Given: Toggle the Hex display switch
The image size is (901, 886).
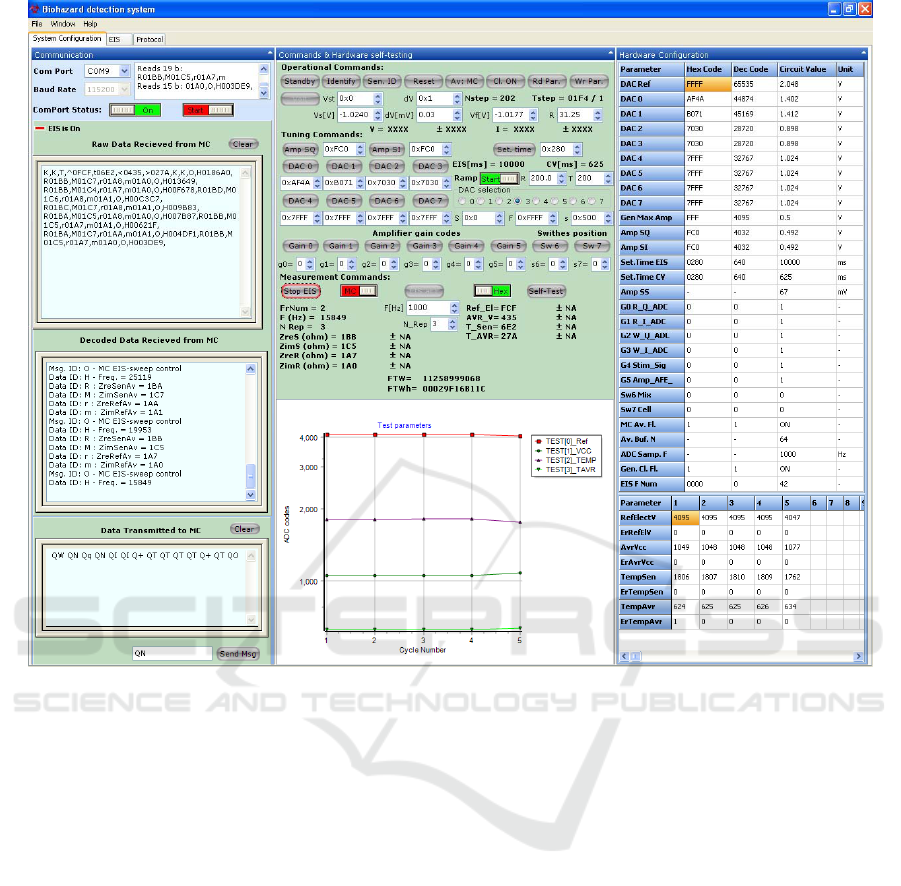Looking at the screenshot, I should tap(493, 290).
